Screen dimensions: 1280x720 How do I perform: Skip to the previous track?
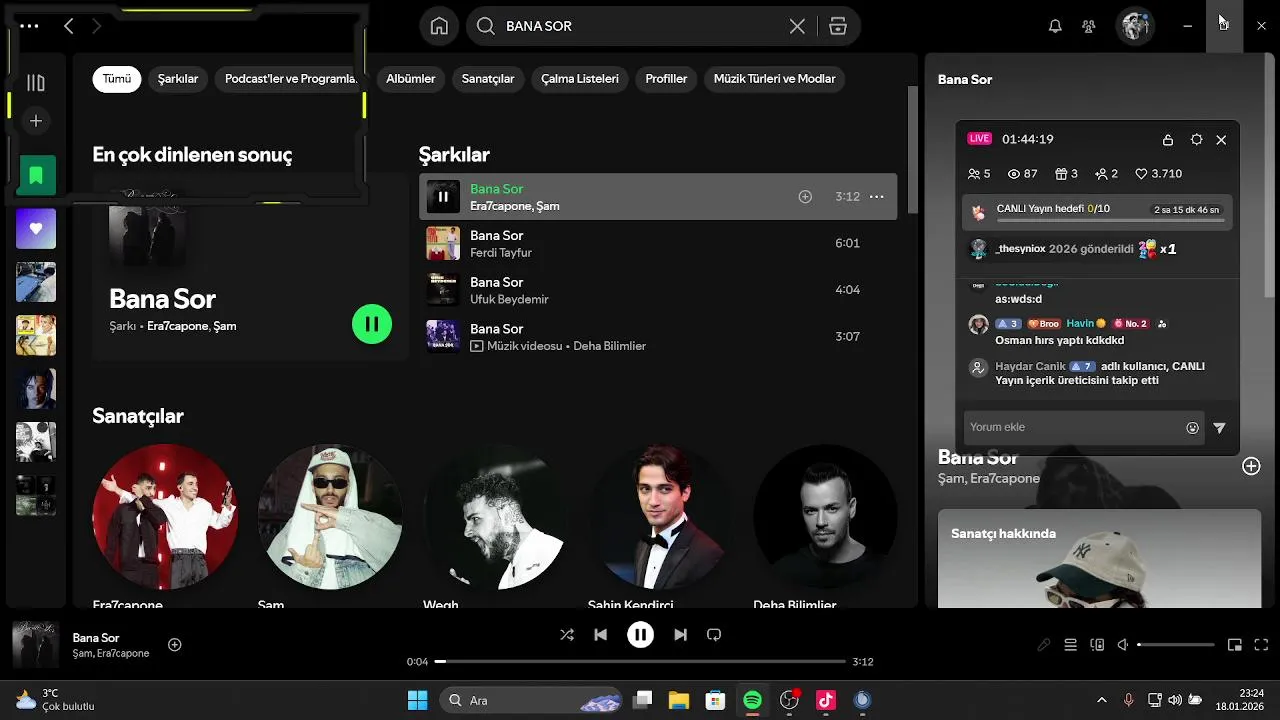[x=600, y=635]
